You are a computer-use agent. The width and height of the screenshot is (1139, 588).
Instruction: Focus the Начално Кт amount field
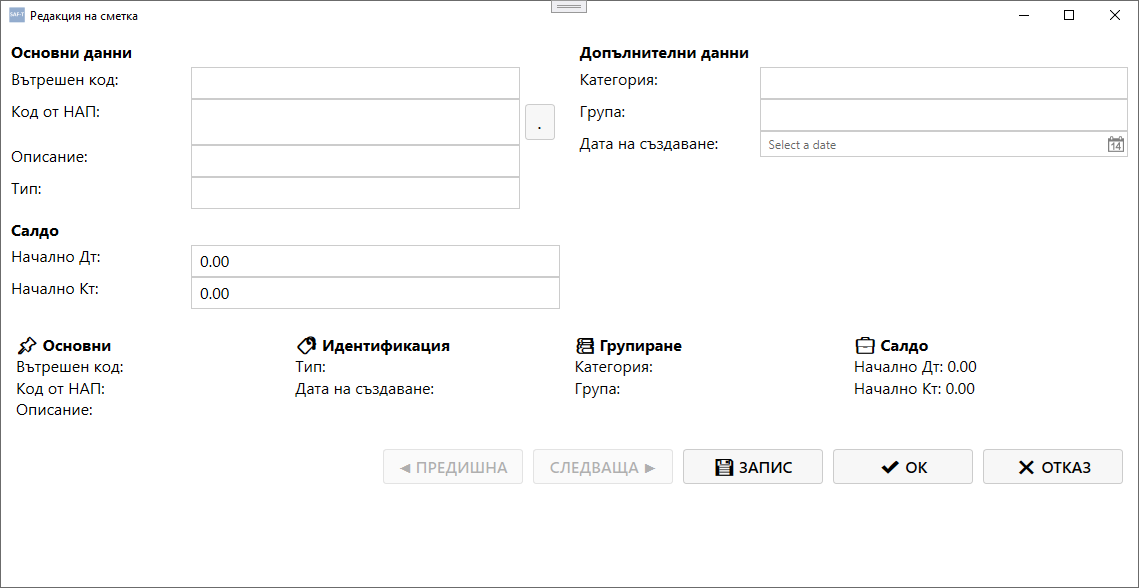(375, 293)
